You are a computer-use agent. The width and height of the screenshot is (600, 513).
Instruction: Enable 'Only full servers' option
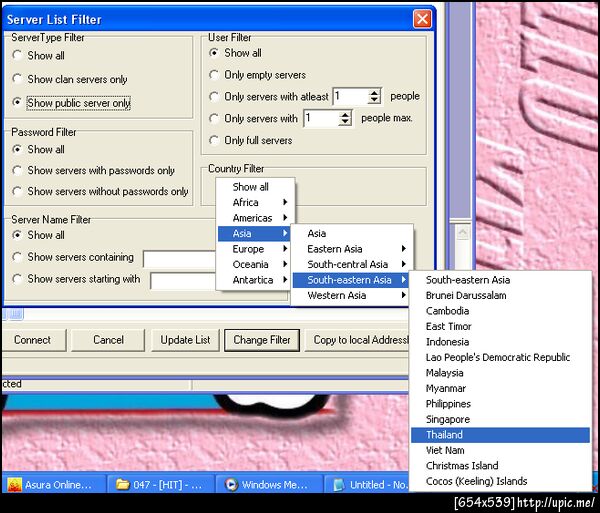(x=214, y=140)
